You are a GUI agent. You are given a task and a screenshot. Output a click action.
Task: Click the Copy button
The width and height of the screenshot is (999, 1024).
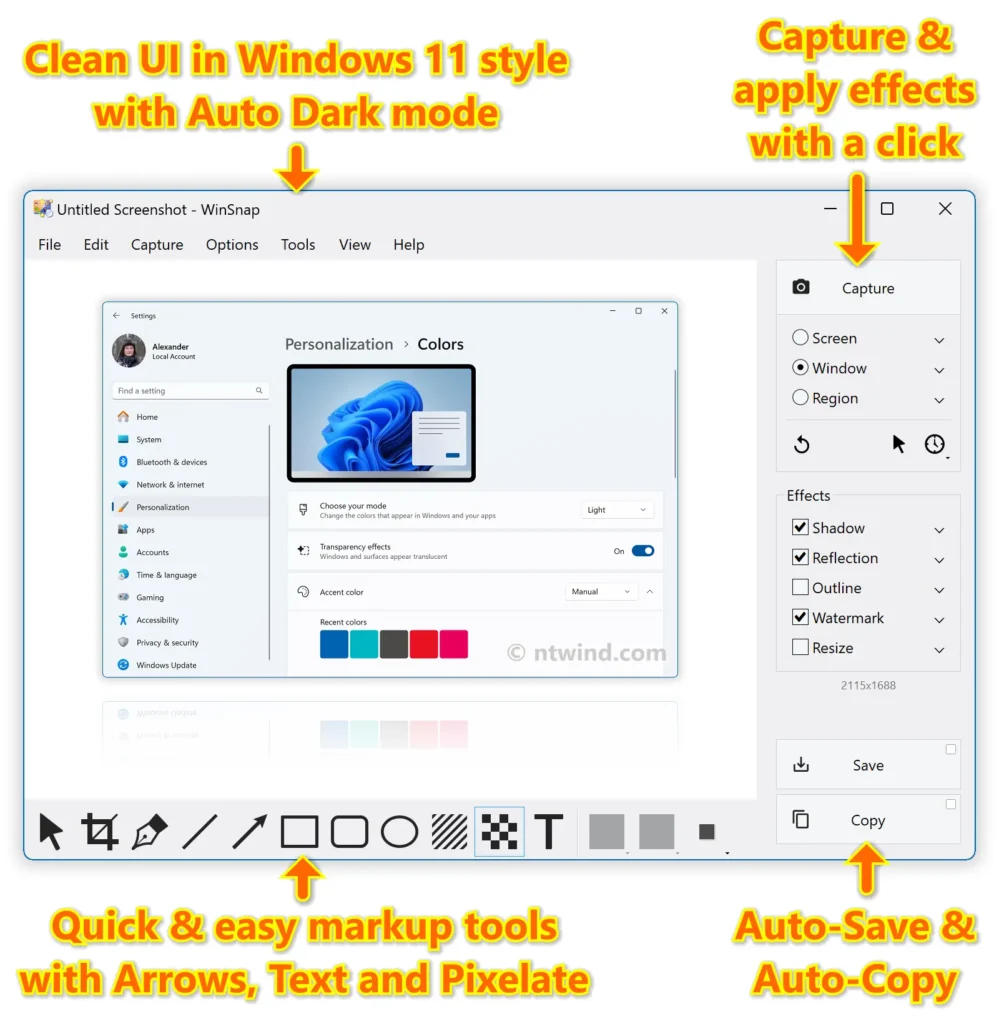click(868, 820)
